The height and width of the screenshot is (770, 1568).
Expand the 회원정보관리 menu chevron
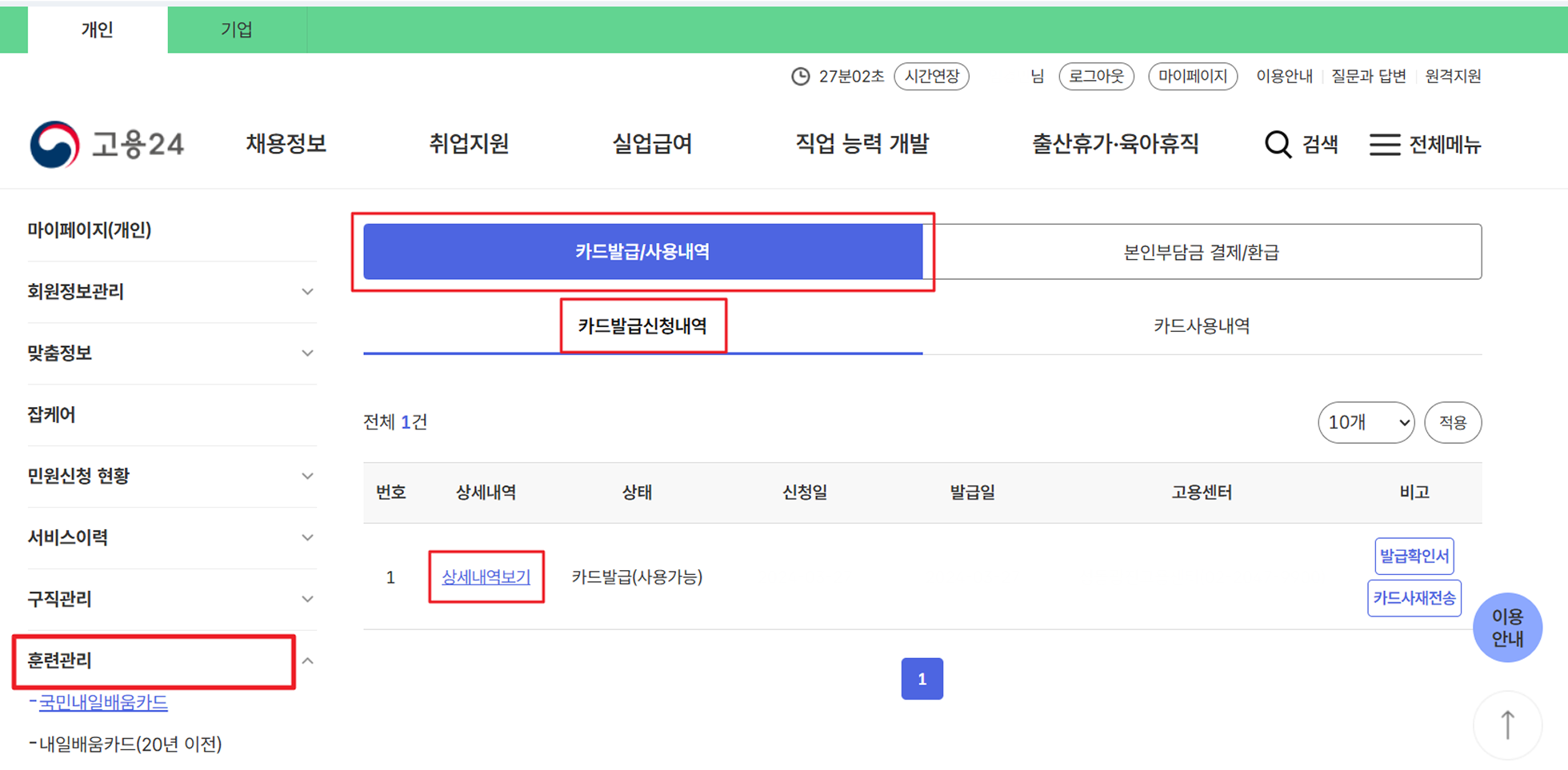click(x=307, y=292)
